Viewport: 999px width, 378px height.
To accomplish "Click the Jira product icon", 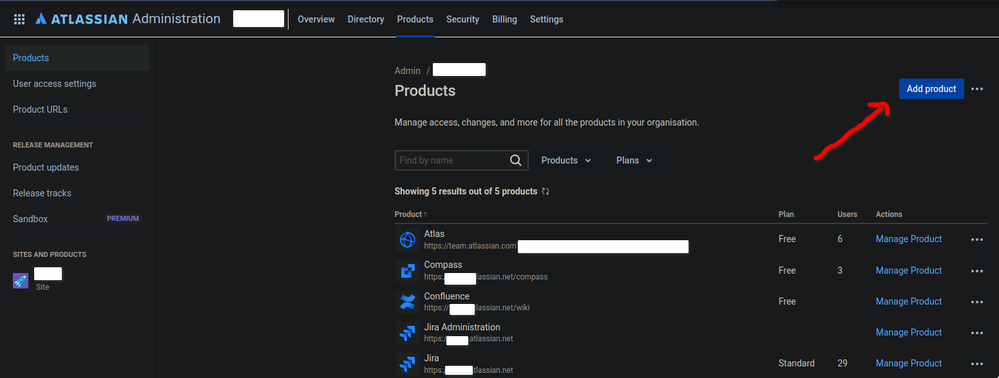I will point(407,363).
